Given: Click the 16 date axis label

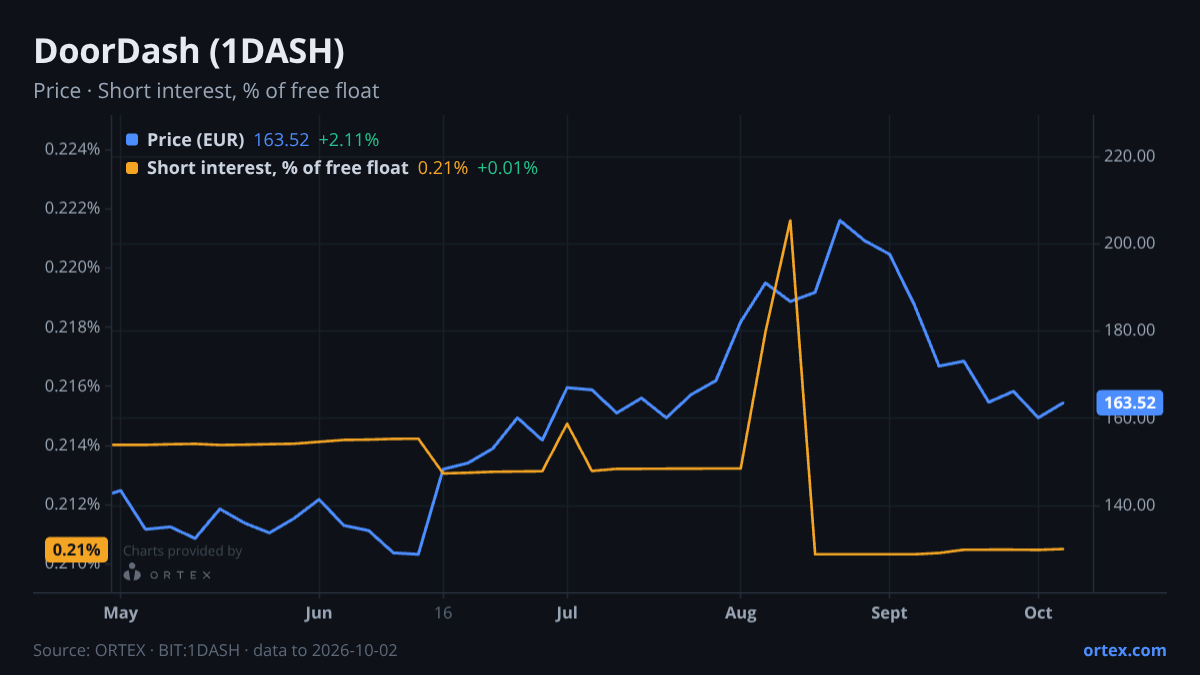Looking at the screenshot, I should (443, 613).
